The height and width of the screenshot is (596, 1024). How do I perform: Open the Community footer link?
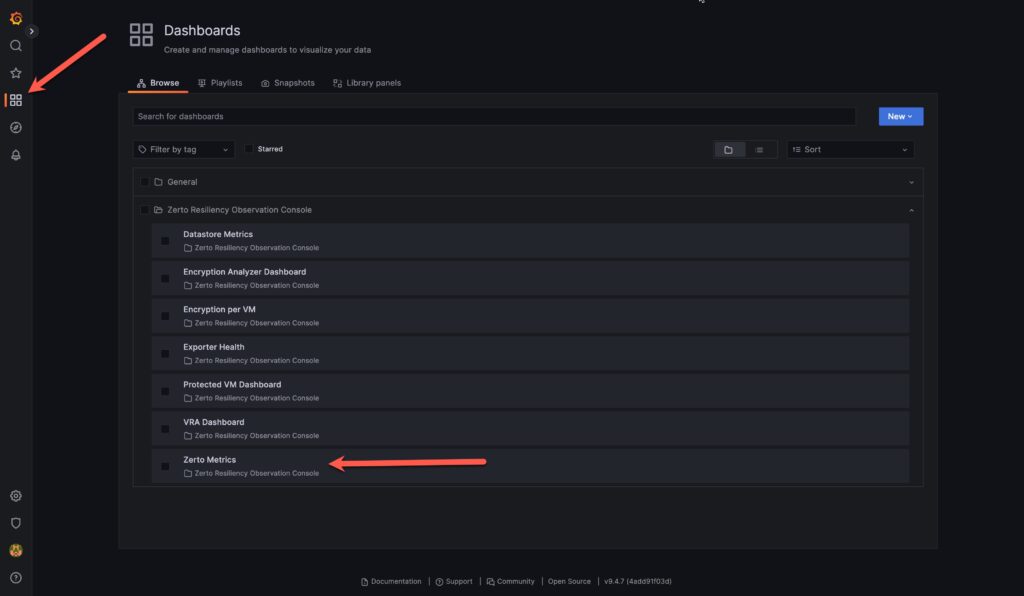coord(511,582)
